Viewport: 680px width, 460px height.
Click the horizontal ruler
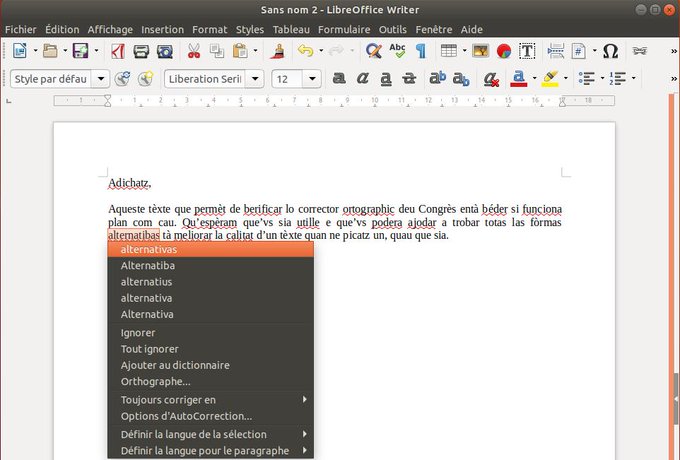click(x=334, y=101)
